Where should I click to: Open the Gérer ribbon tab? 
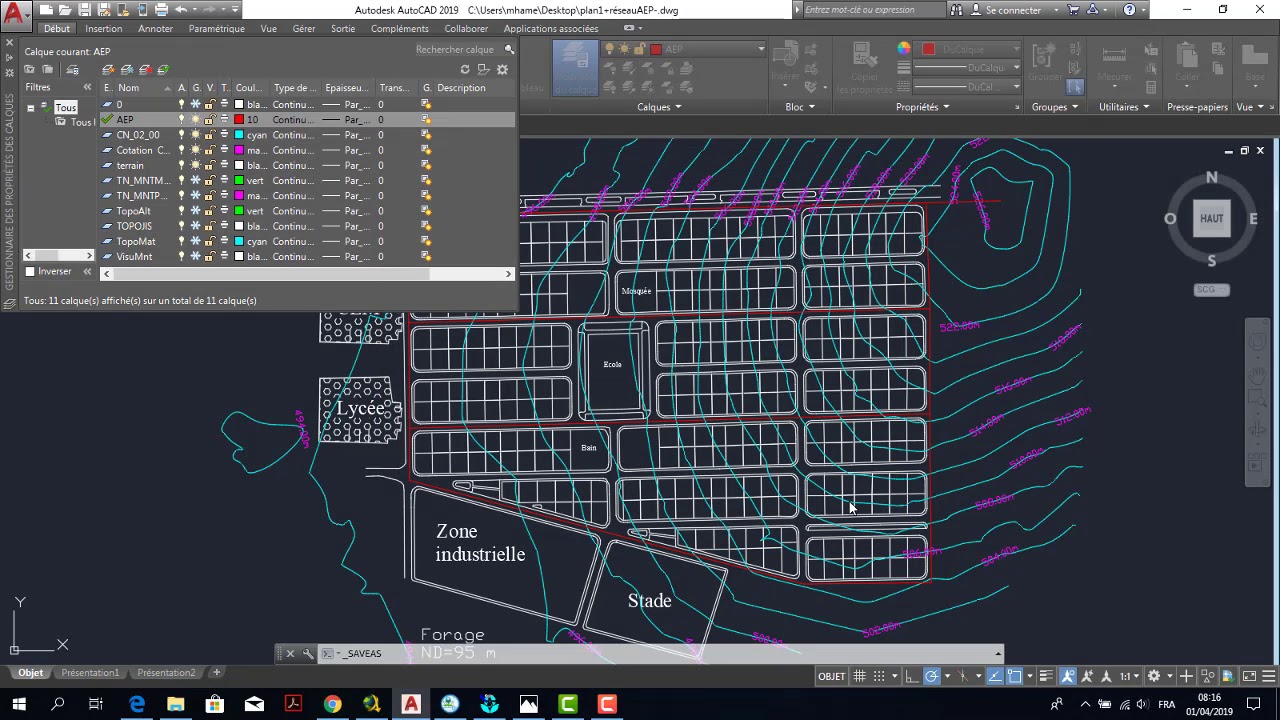click(304, 29)
